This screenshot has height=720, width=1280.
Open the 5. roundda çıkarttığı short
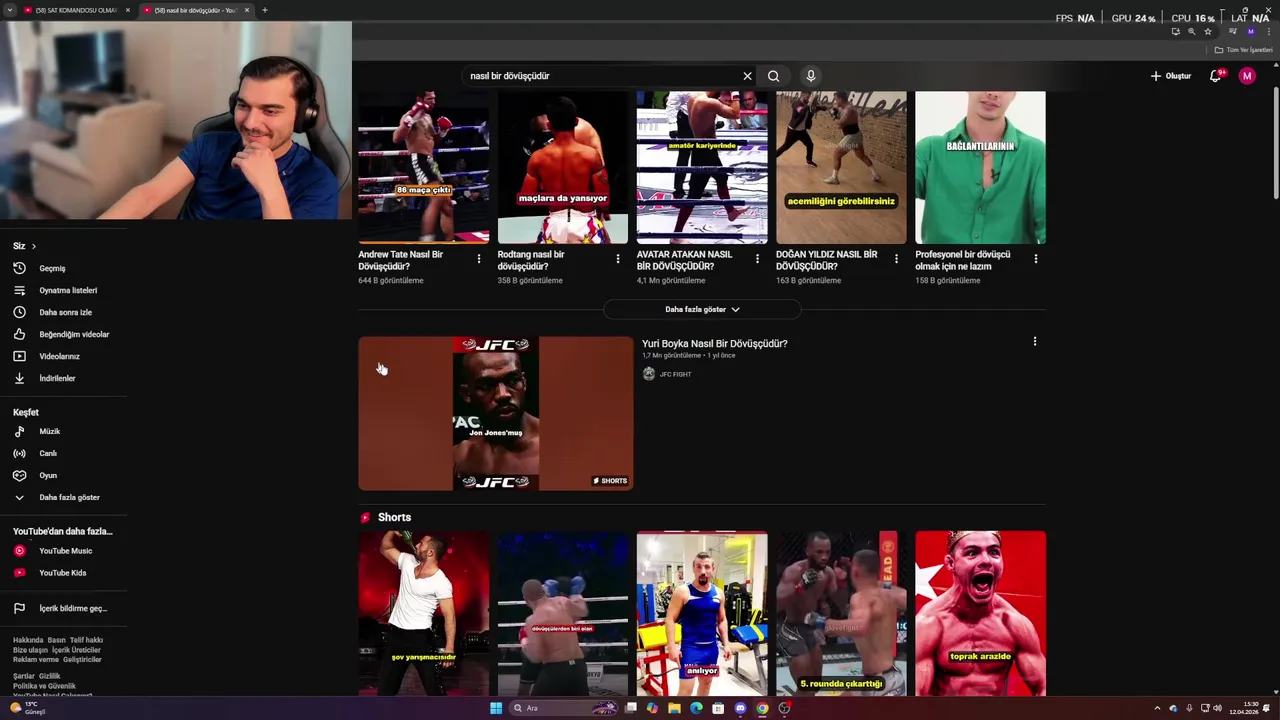point(841,613)
